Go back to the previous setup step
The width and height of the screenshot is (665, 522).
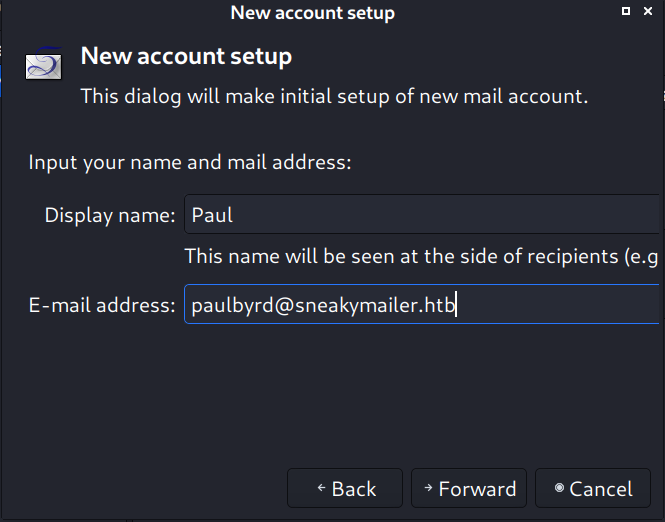click(x=345, y=489)
